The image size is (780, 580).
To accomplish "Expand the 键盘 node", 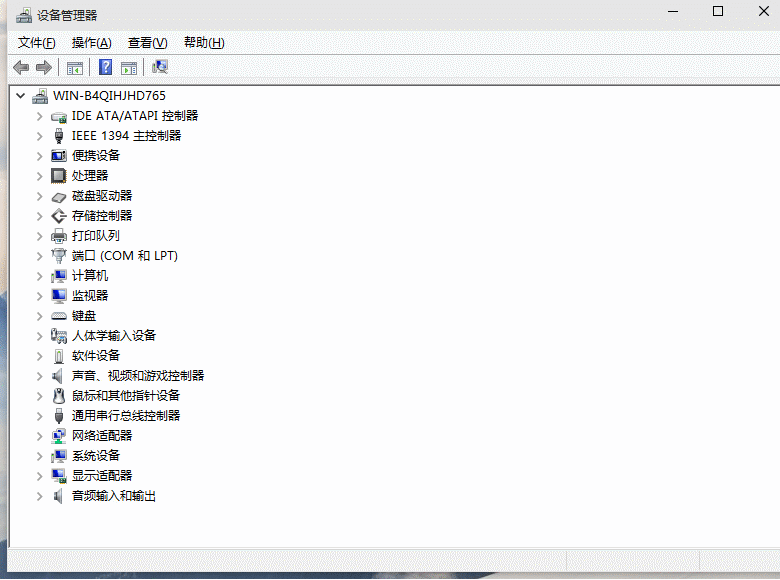I will click(x=39, y=316).
